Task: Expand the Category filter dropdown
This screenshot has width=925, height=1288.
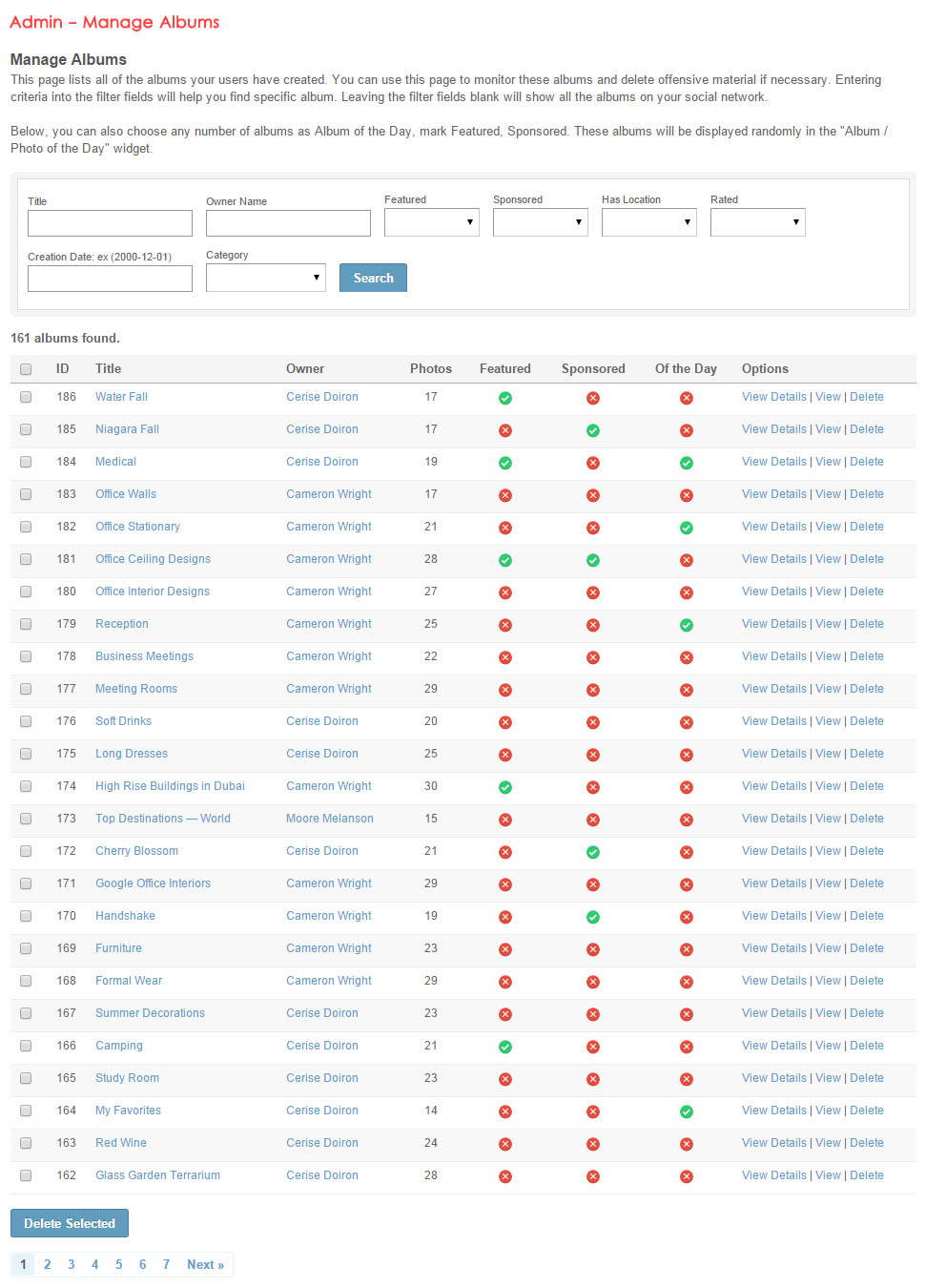Action: click(266, 278)
